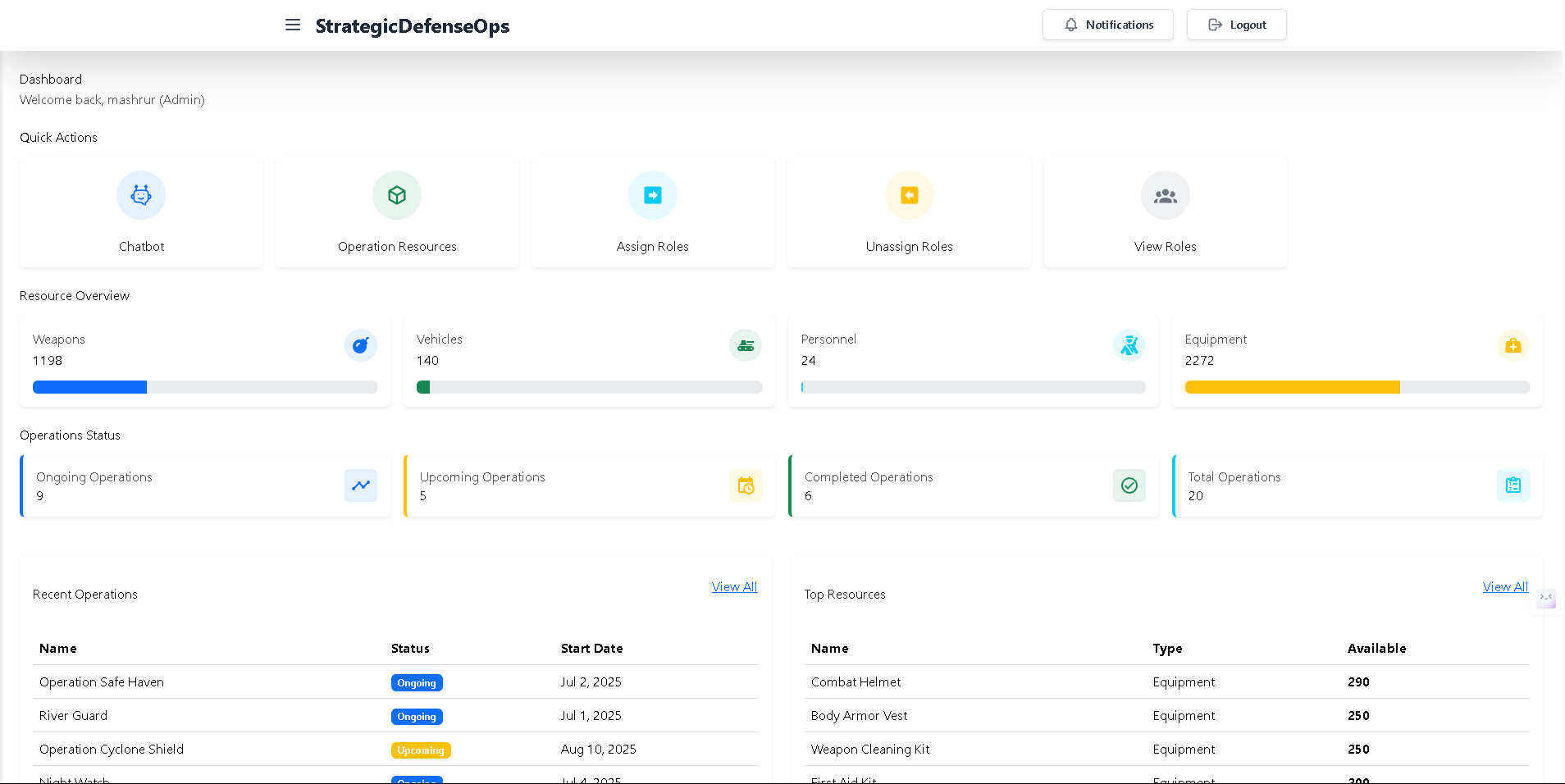Click the Personnel soldier icon
Image resolution: width=1565 pixels, height=784 pixels.
1129,345
